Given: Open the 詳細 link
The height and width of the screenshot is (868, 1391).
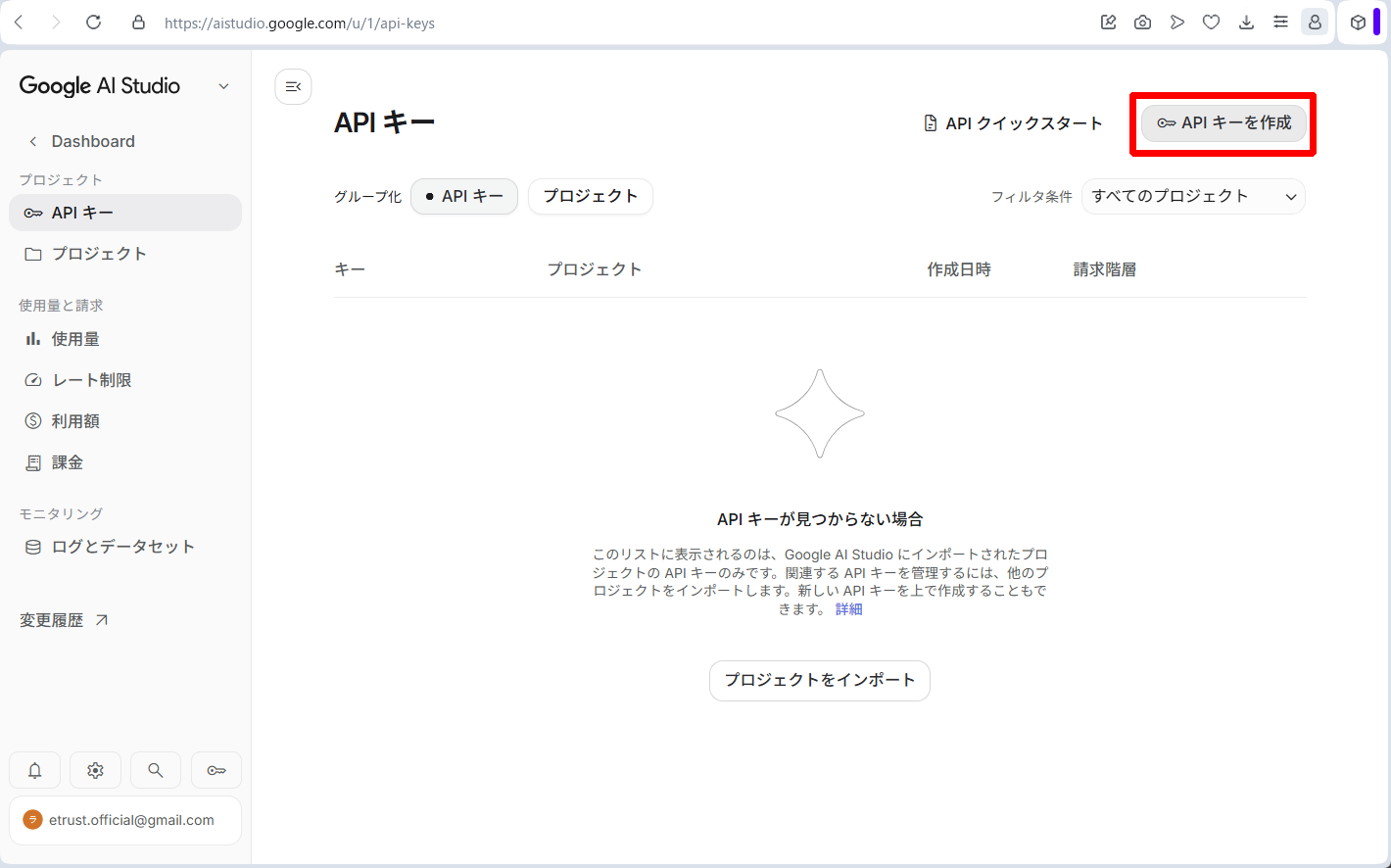Looking at the screenshot, I should pyautogui.click(x=848, y=609).
